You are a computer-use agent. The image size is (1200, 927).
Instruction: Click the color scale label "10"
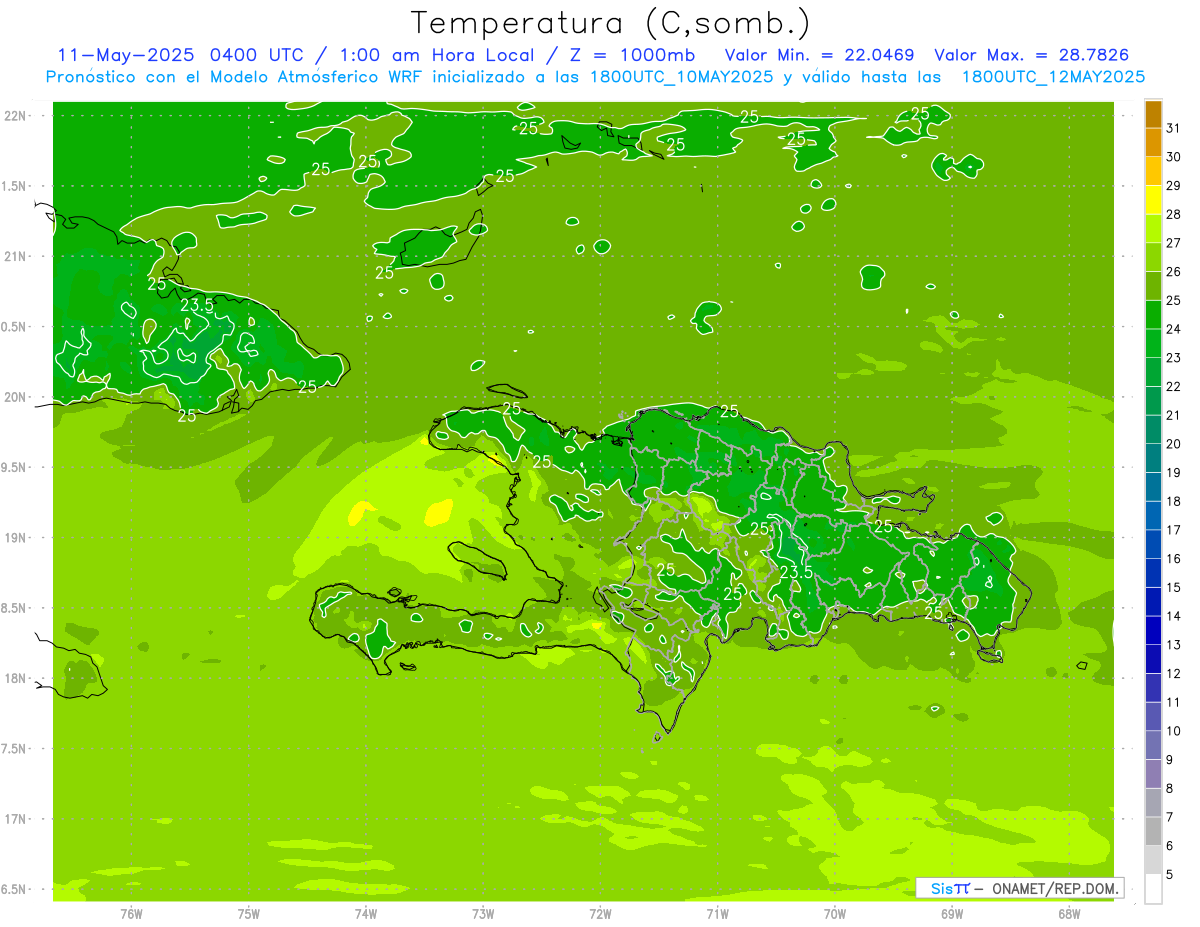1174,731
